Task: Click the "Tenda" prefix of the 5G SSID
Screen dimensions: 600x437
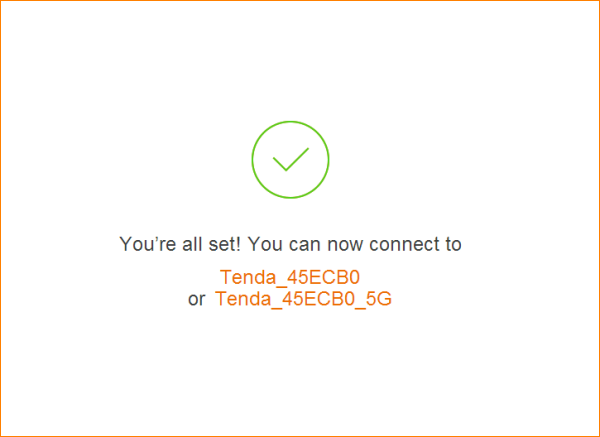Action: tap(243, 299)
